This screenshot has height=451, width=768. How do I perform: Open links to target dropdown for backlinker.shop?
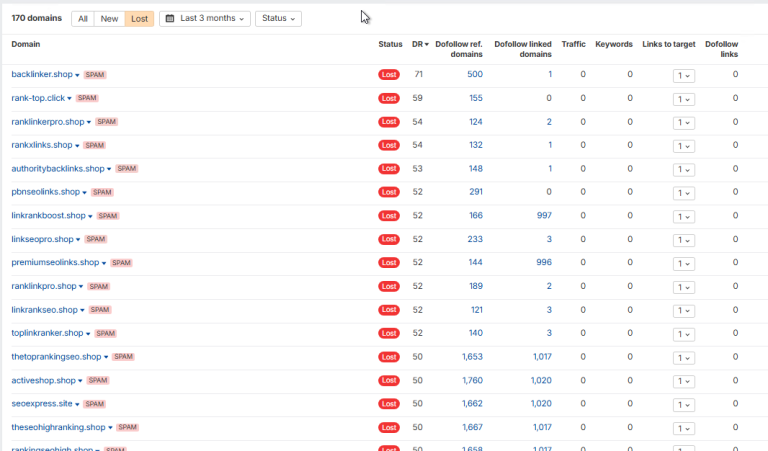[x=684, y=75]
